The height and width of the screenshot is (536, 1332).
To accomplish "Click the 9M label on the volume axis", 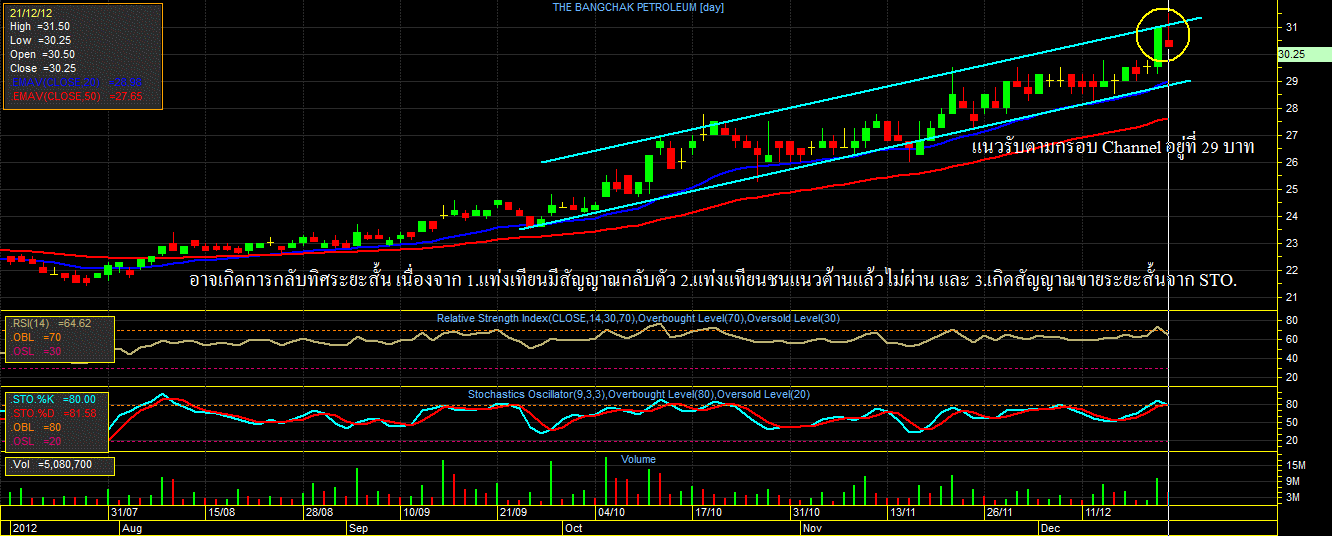I will click(x=1292, y=481).
